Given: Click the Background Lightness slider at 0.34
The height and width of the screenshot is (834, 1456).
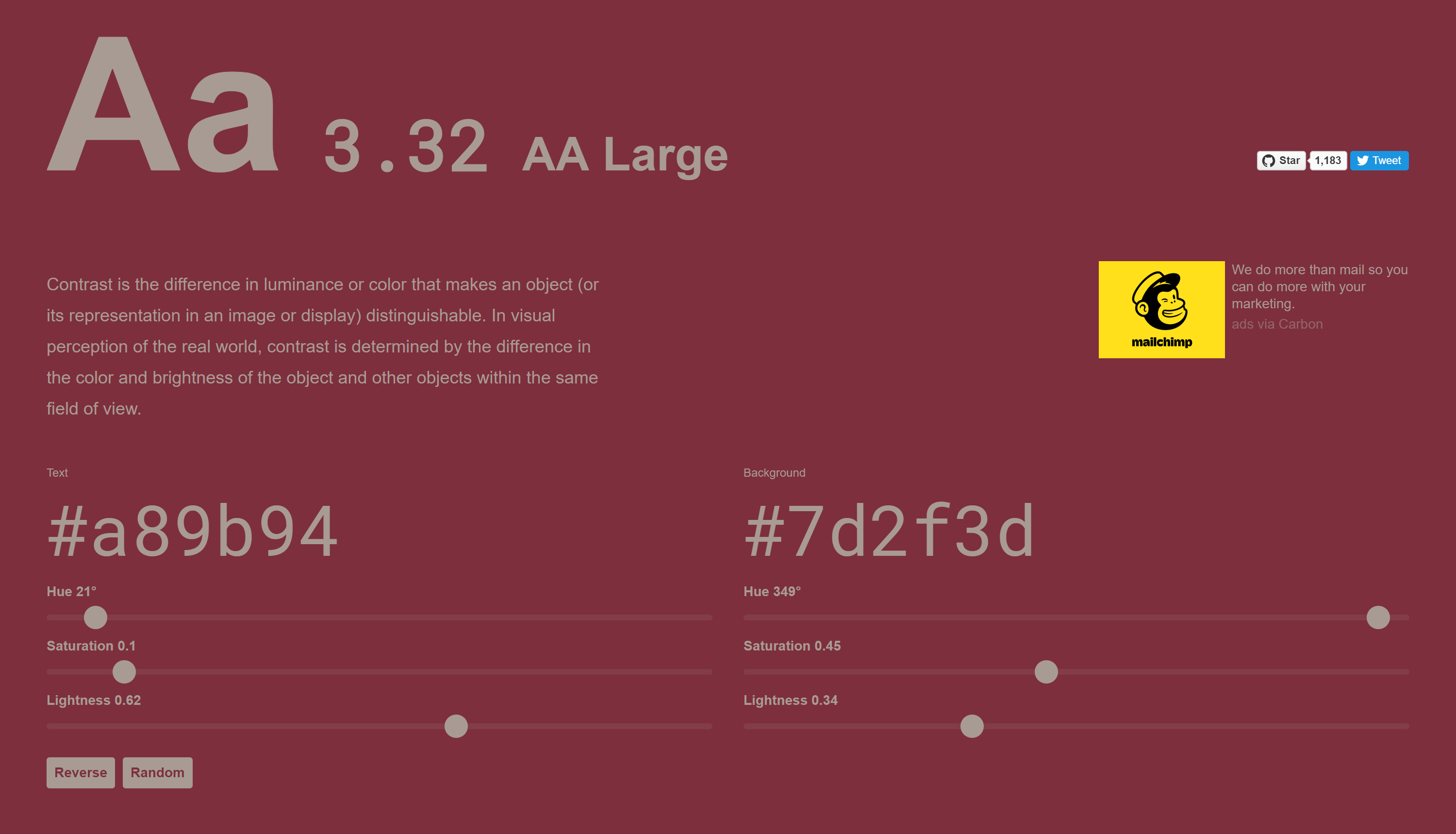Looking at the screenshot, I should (x=970, y=725).
